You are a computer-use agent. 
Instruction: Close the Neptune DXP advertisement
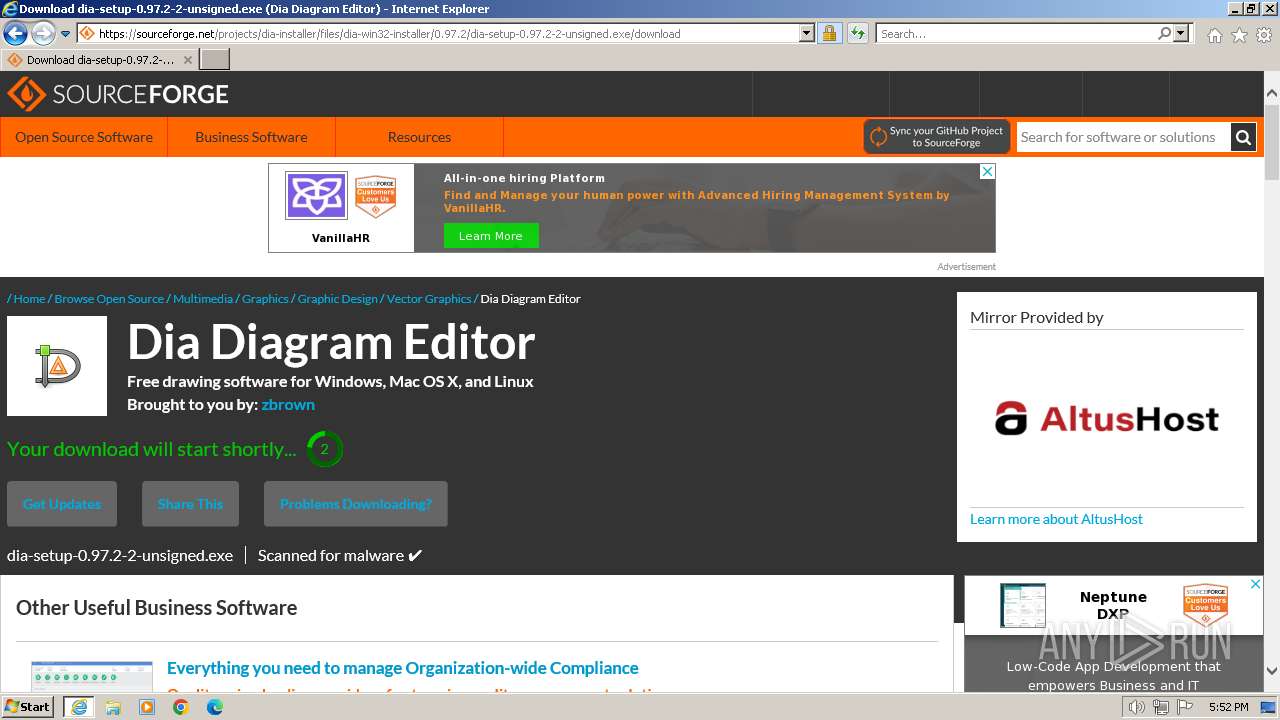pos(1256,584)
